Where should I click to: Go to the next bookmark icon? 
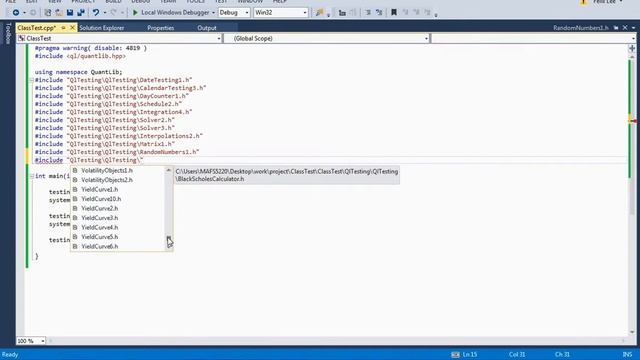[416, 13]
